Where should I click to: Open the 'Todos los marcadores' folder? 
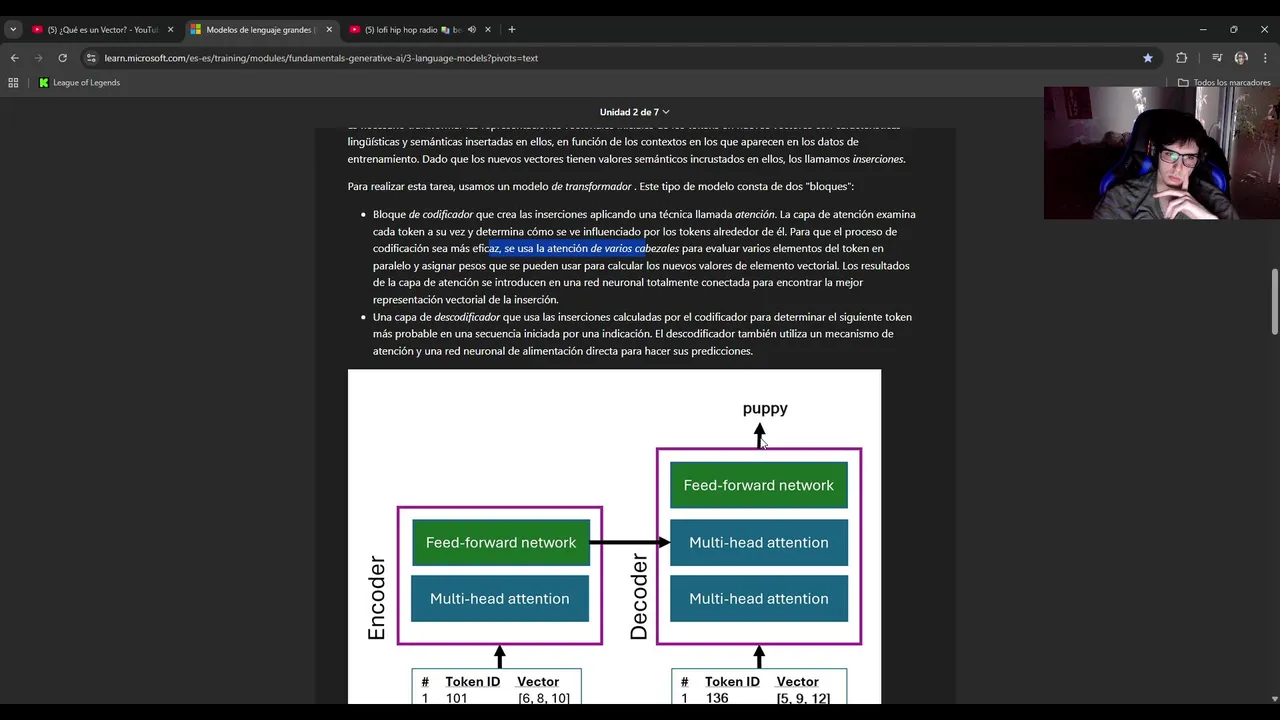pos(1224,83)
